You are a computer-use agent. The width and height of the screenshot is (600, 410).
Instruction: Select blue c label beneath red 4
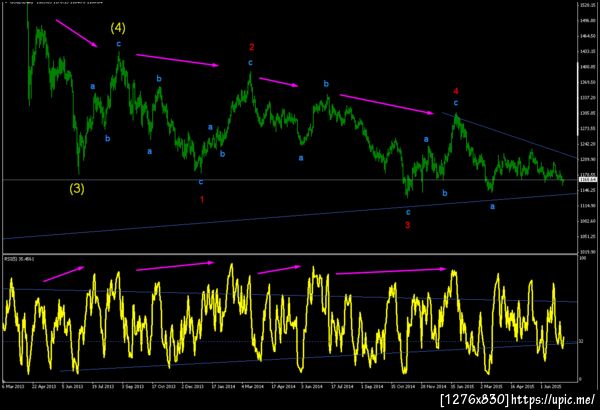pyautogui.click(x=456, y=103)
